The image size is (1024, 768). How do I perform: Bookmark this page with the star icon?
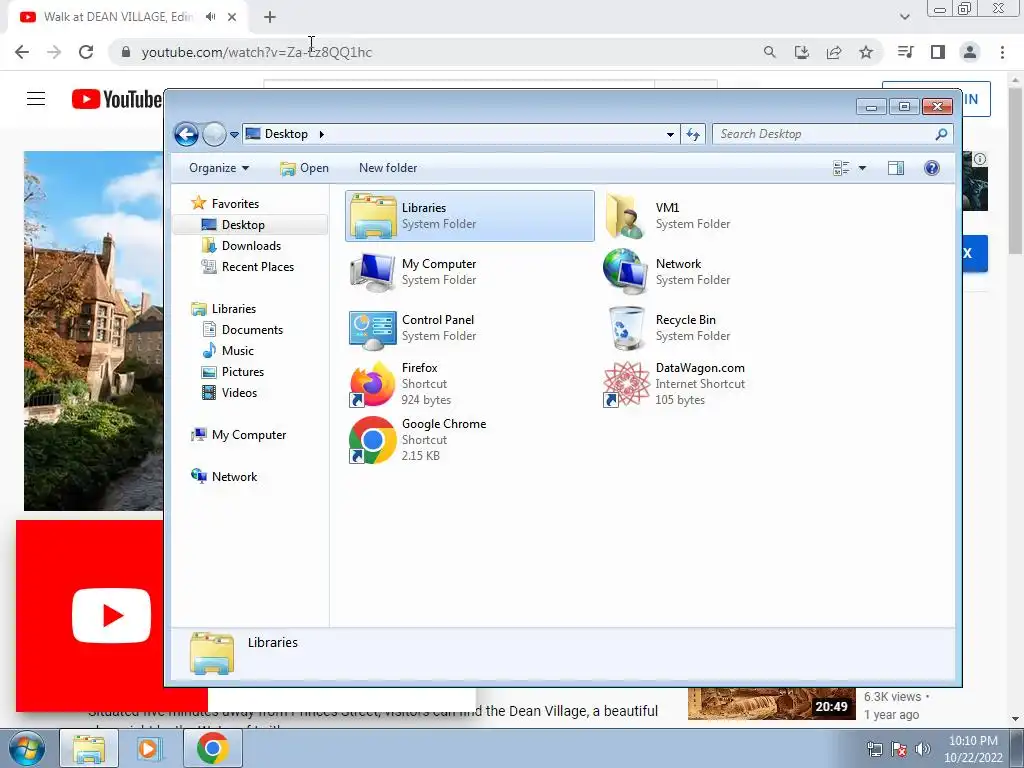(x=866, y=52)
